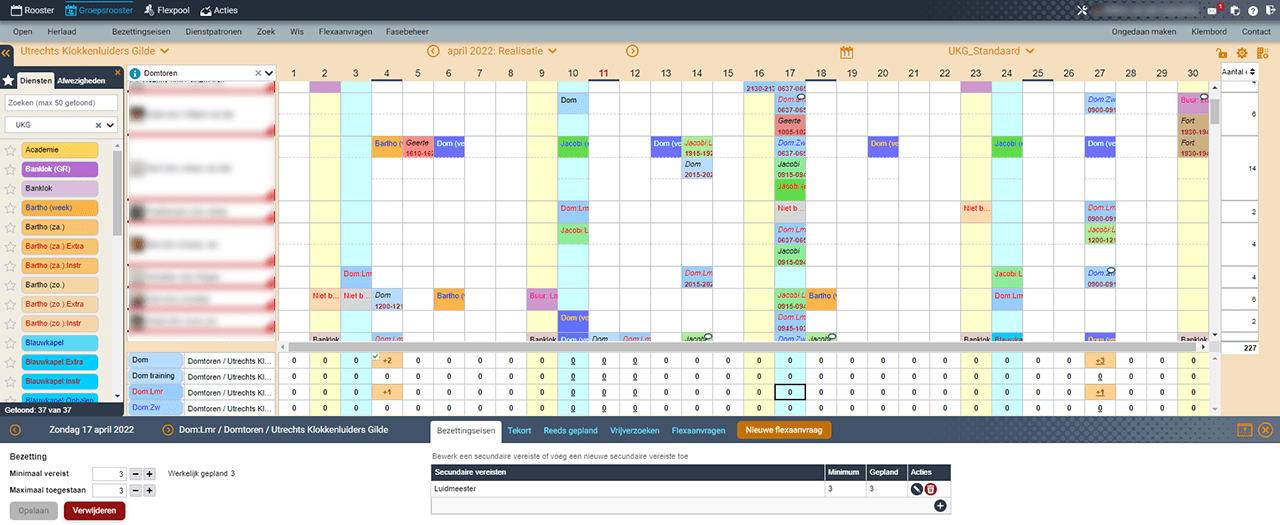Click the orange unlock padlock icon

1222,53
